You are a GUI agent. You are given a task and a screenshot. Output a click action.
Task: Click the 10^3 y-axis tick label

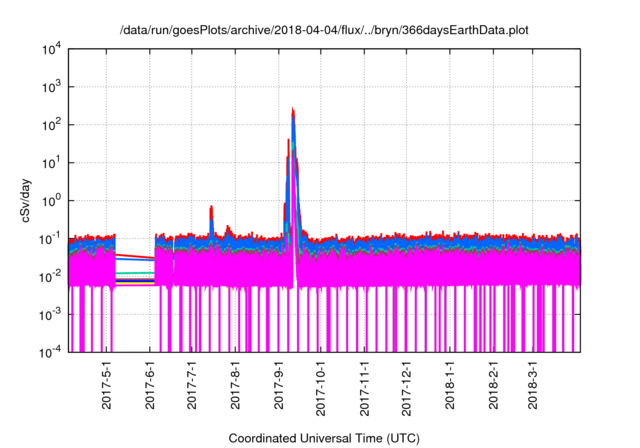[x=52, y=87]
